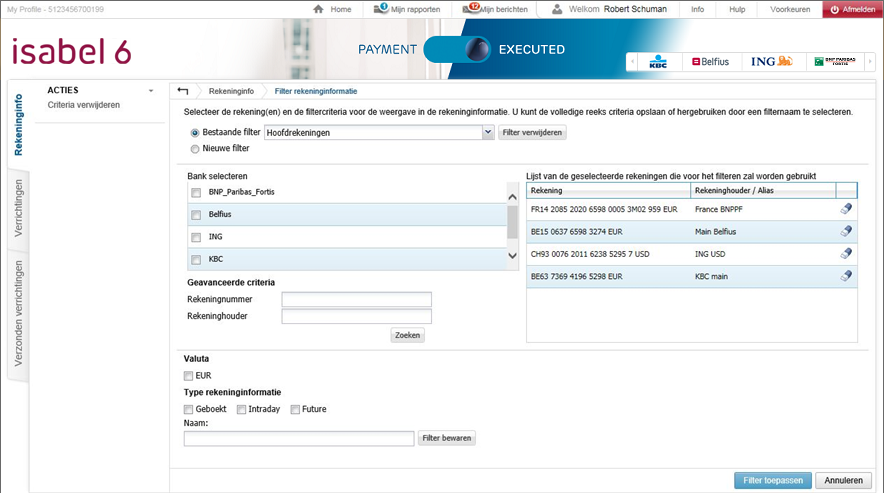Tick the Intraday checkbox
Screen dimensions: 884x493
pos(242,409)
